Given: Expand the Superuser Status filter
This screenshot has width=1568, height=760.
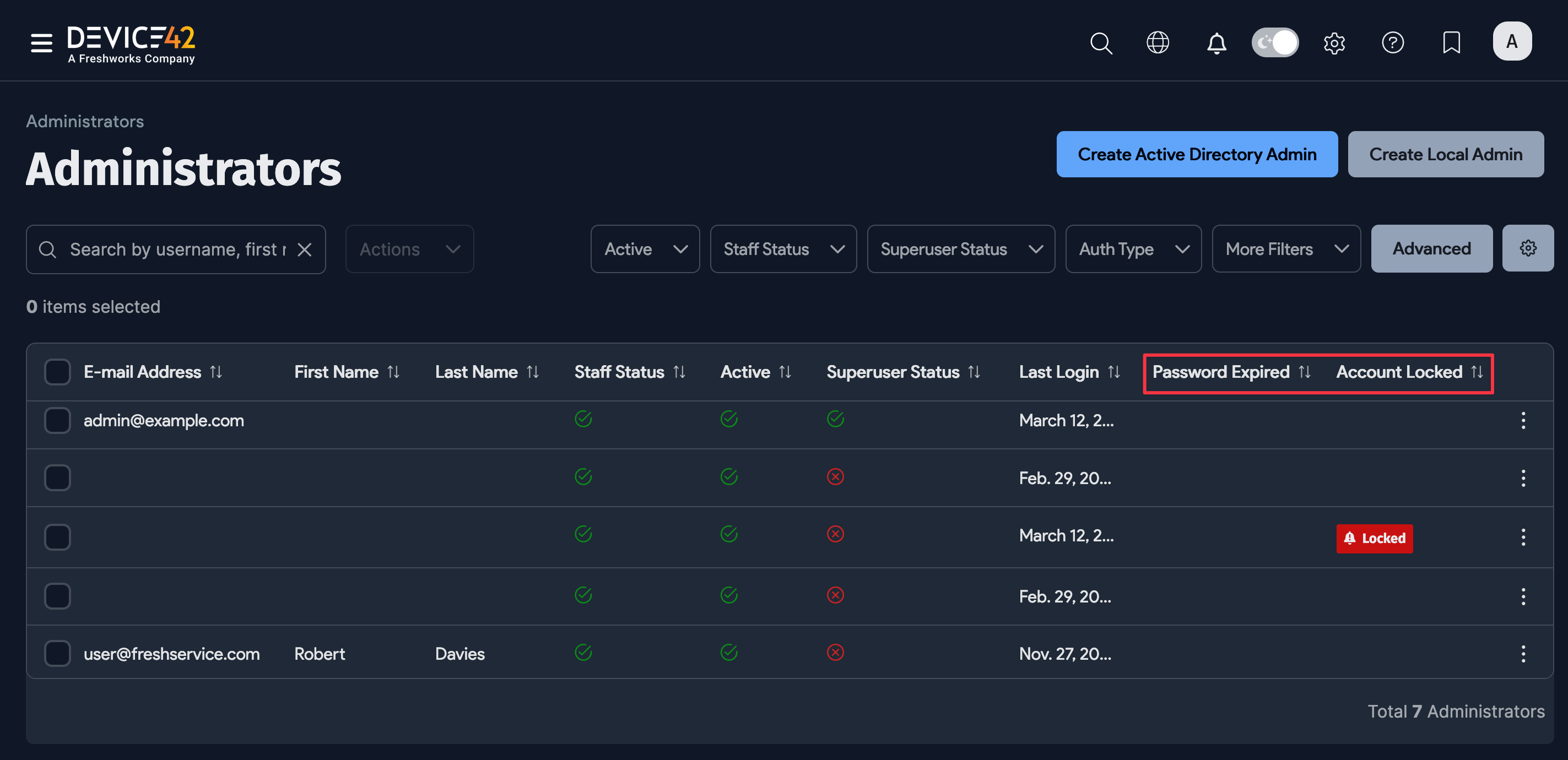Looking at the screenshot, I should [x=960, y=249].
